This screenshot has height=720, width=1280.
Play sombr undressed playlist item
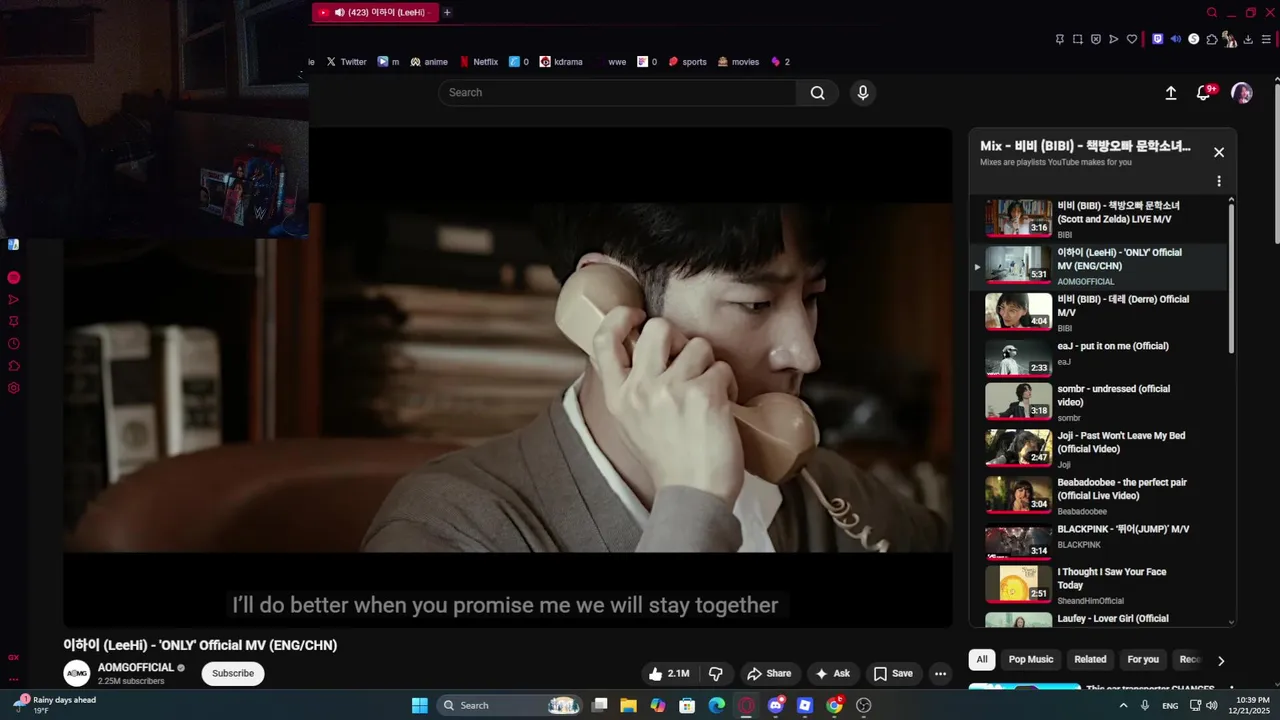coord(1100,403)
